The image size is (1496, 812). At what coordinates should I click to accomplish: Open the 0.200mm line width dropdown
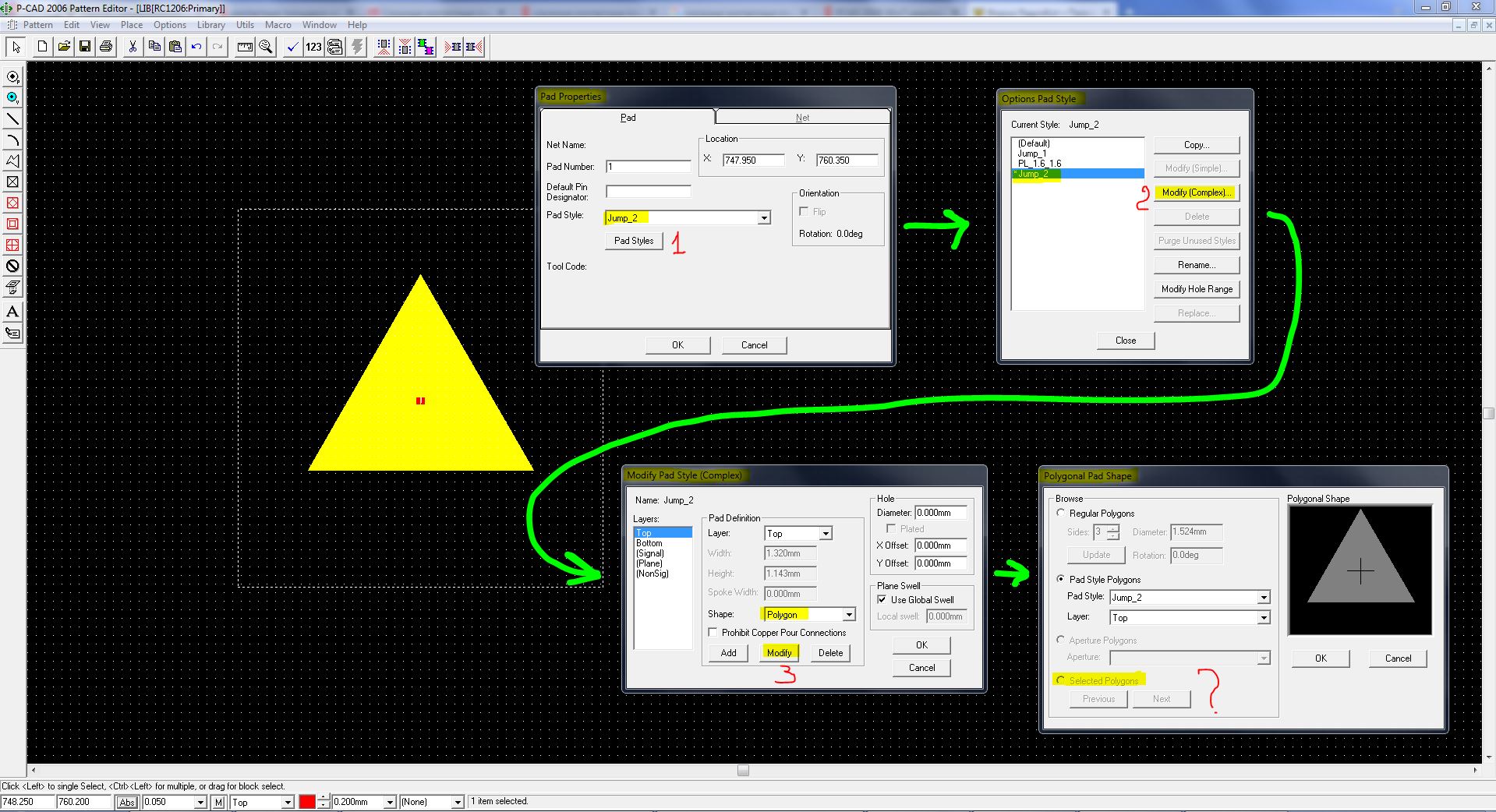[390, 802]
